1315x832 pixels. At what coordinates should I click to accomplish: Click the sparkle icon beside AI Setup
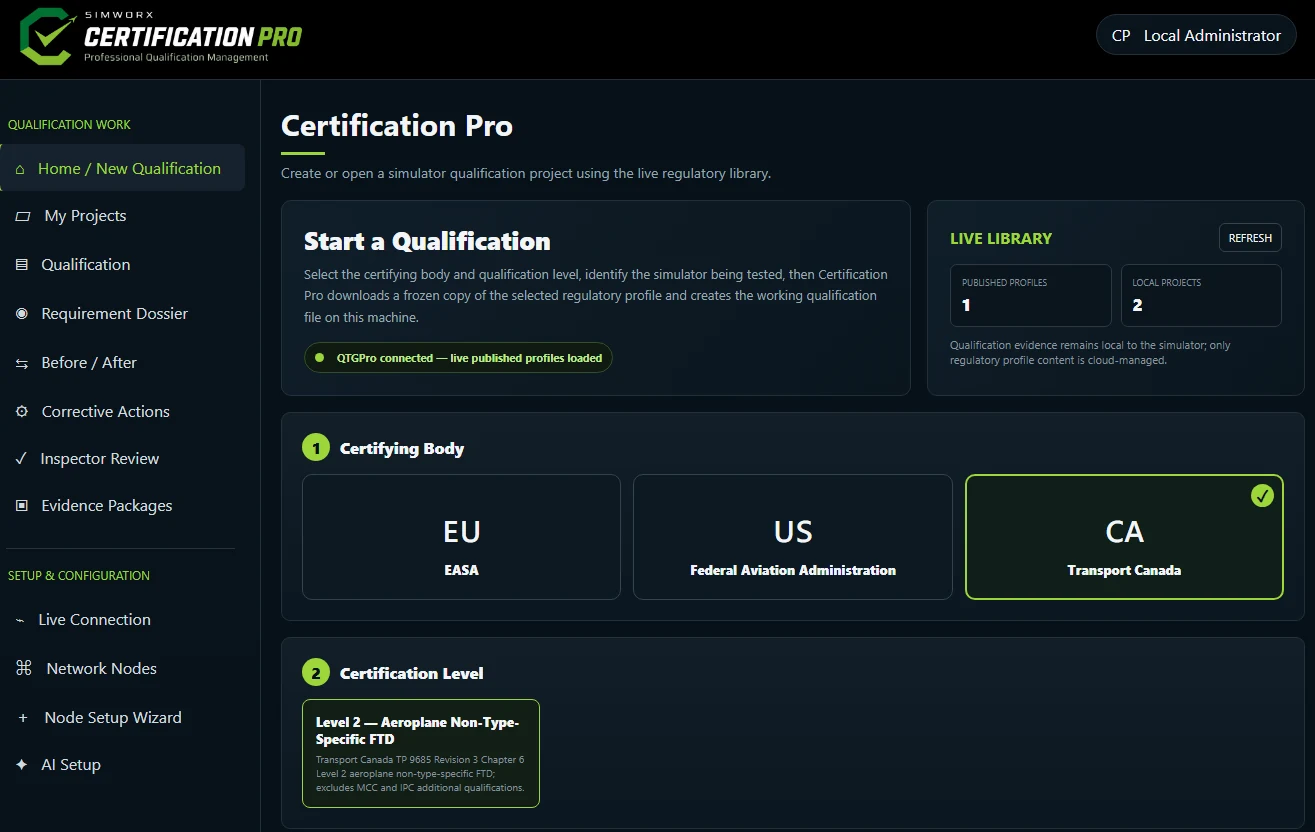click(x=22, y=765)
